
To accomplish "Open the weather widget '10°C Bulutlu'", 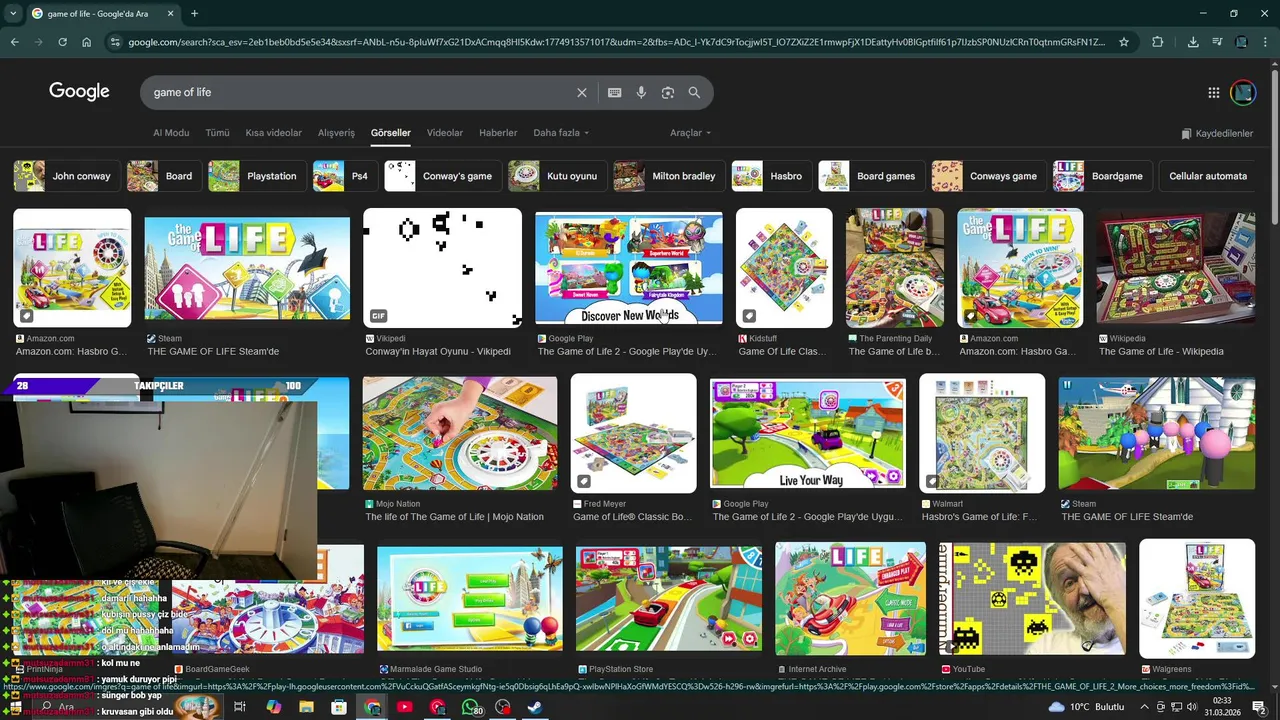I will coord(1087,707).
